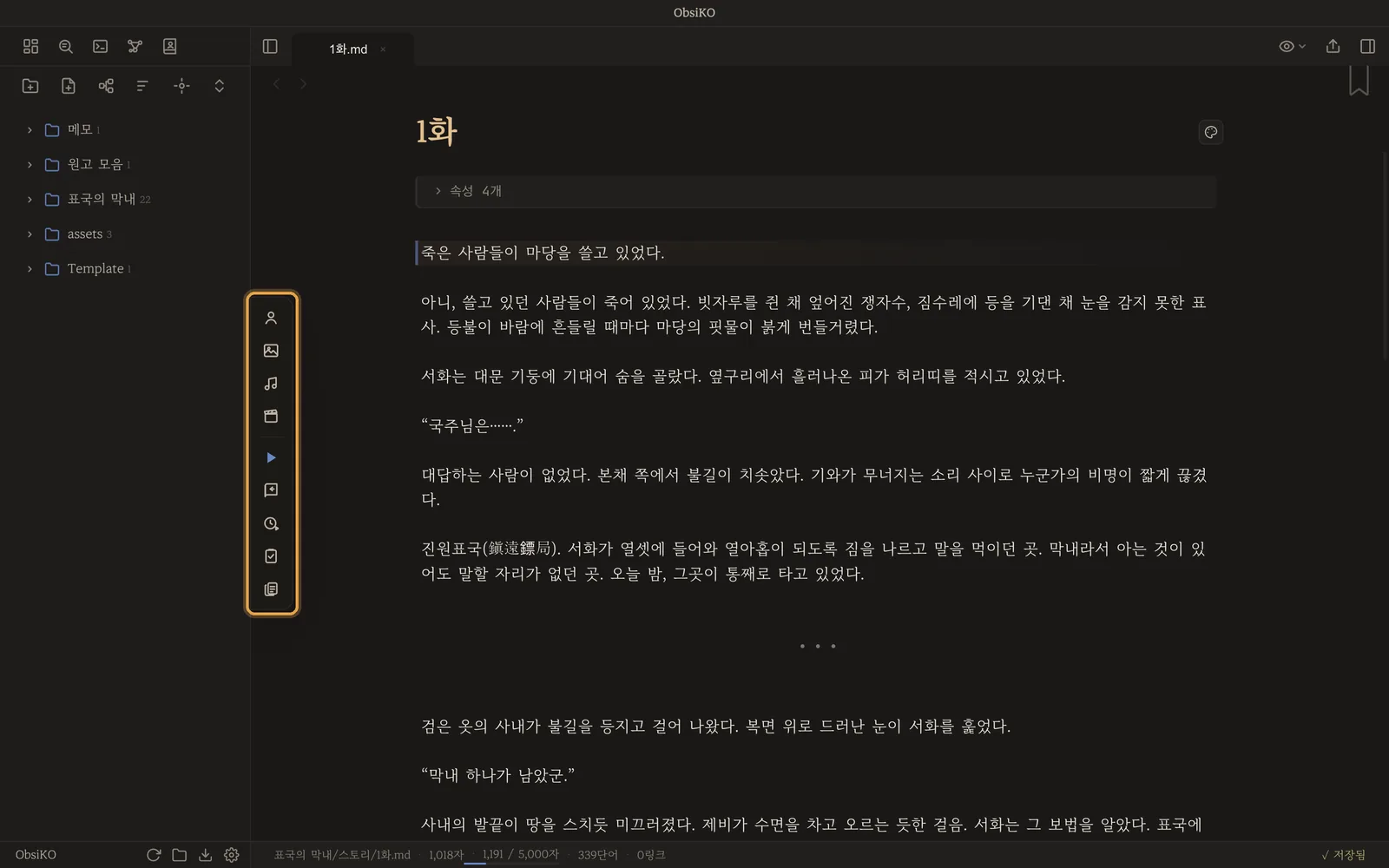Screen dimensions: 1389x868
Task: Open the terminal command icon
Action: point(101,46)
